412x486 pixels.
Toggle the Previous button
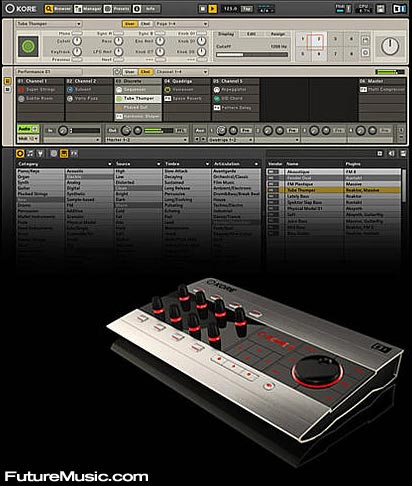coord(77,59)
